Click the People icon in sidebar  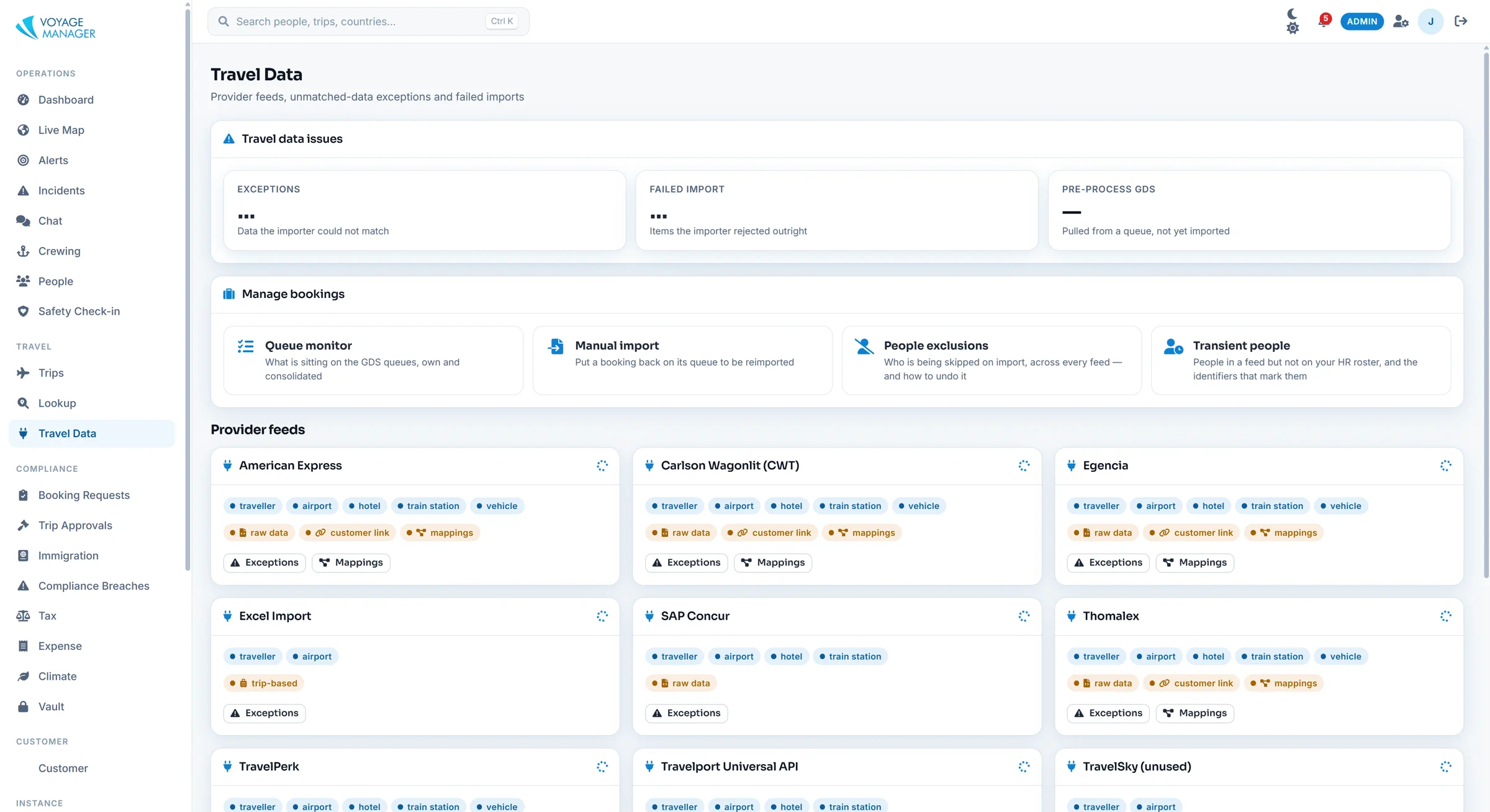pyautogui.click(x=23, y=281)
